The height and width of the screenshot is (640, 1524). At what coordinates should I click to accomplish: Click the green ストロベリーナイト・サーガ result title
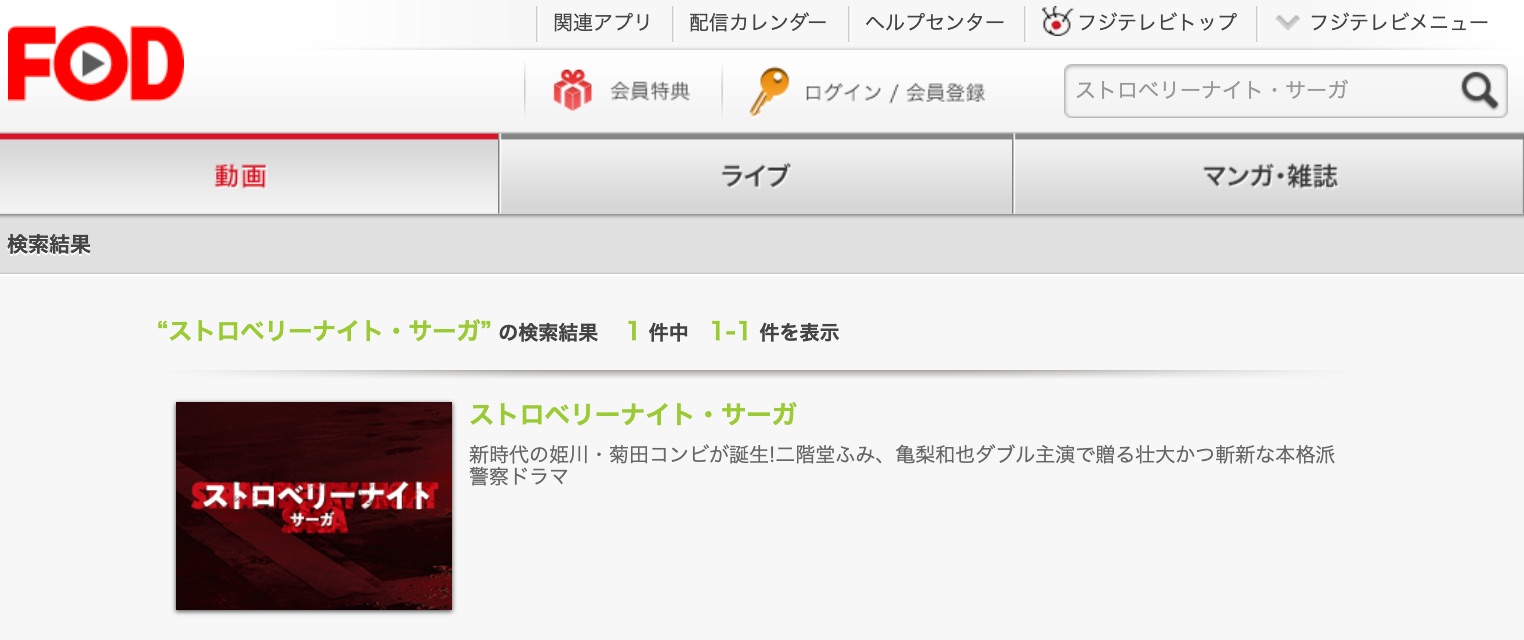[x=633, y=414]
